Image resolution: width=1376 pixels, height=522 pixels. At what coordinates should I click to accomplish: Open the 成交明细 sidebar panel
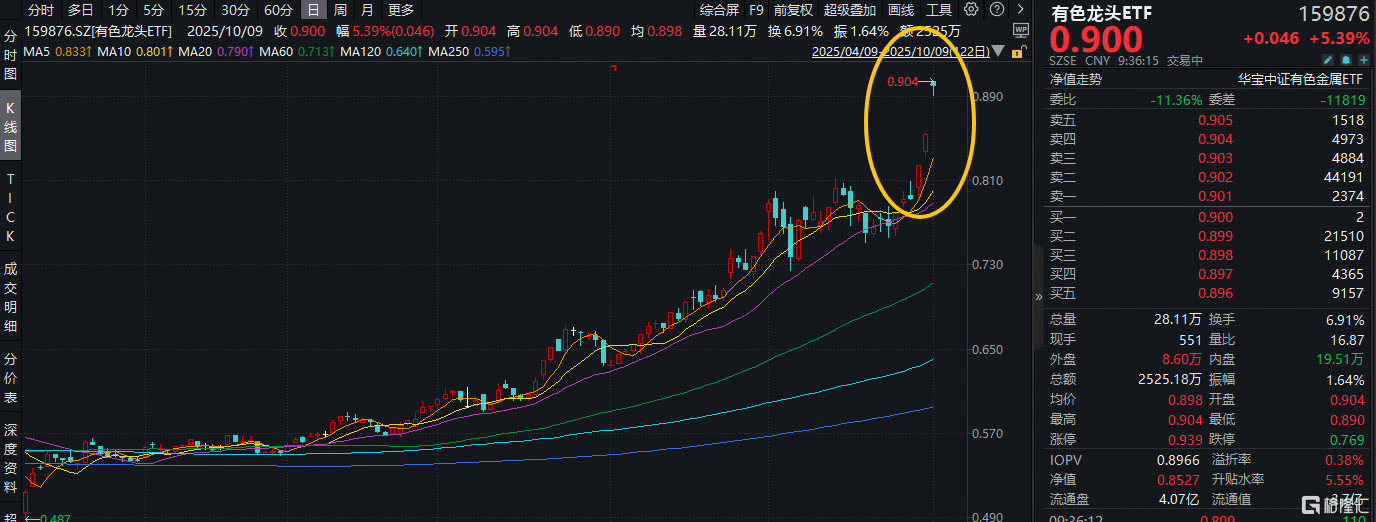(11, 297)
